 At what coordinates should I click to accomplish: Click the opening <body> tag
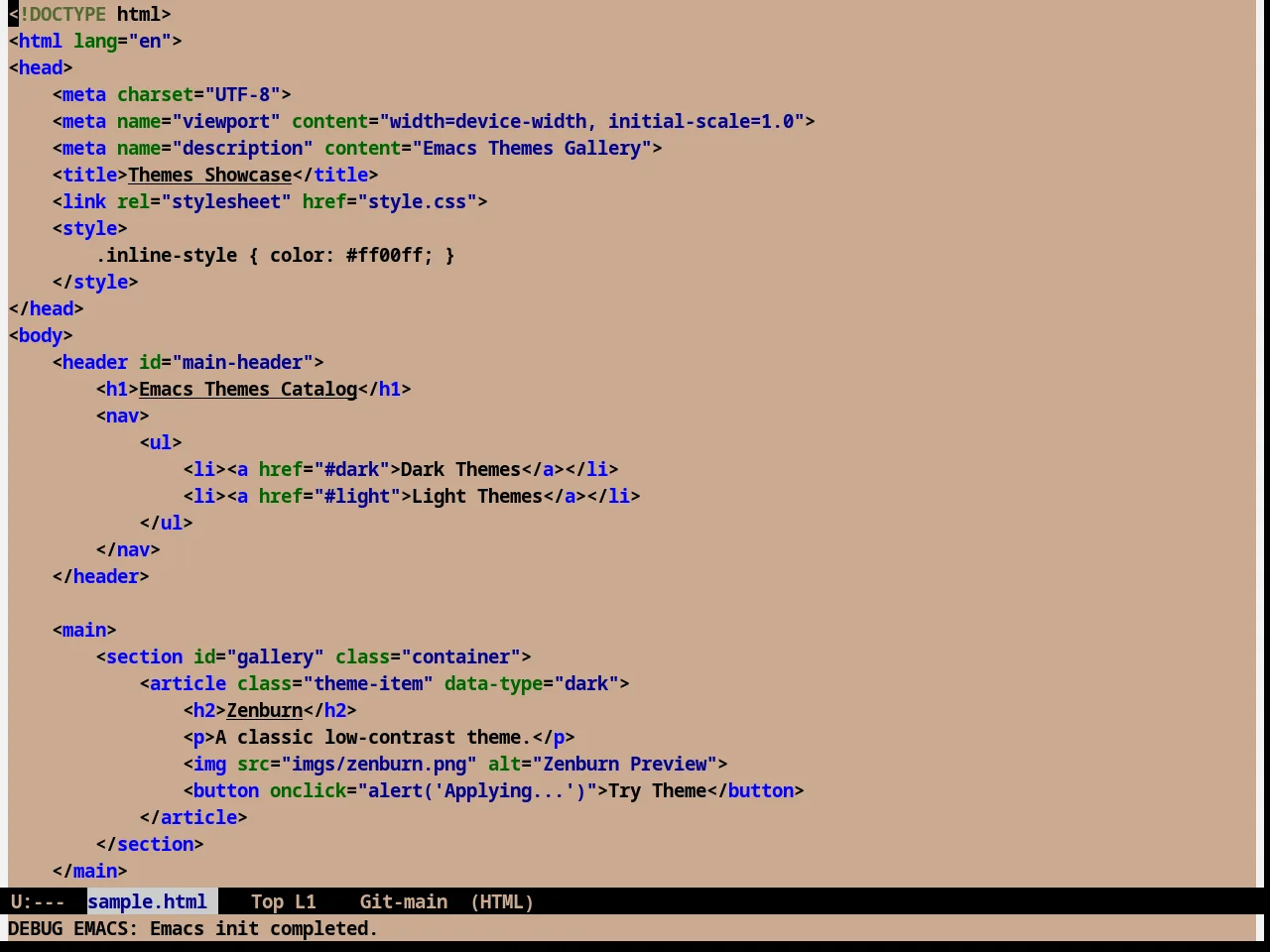coord(41,335)
